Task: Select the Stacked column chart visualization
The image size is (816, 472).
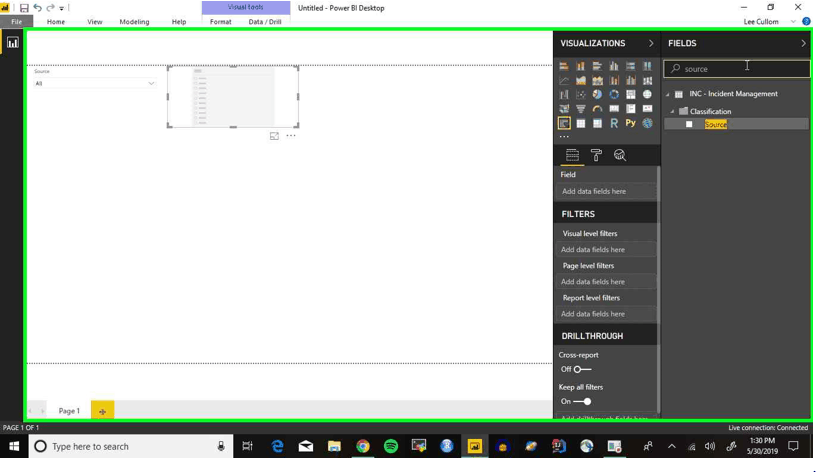Action: [x=580, y=66]
